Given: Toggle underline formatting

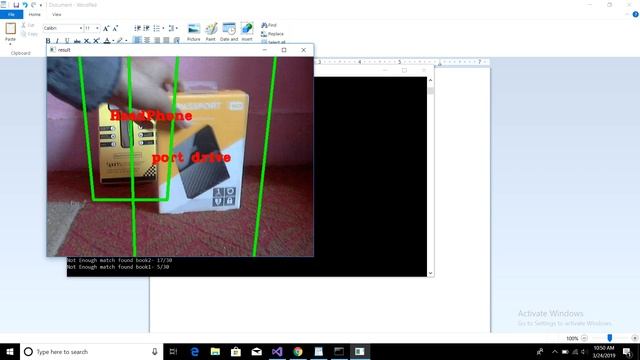Looking at the screenshot, I should pyautogui.click(x=67, y=40).
